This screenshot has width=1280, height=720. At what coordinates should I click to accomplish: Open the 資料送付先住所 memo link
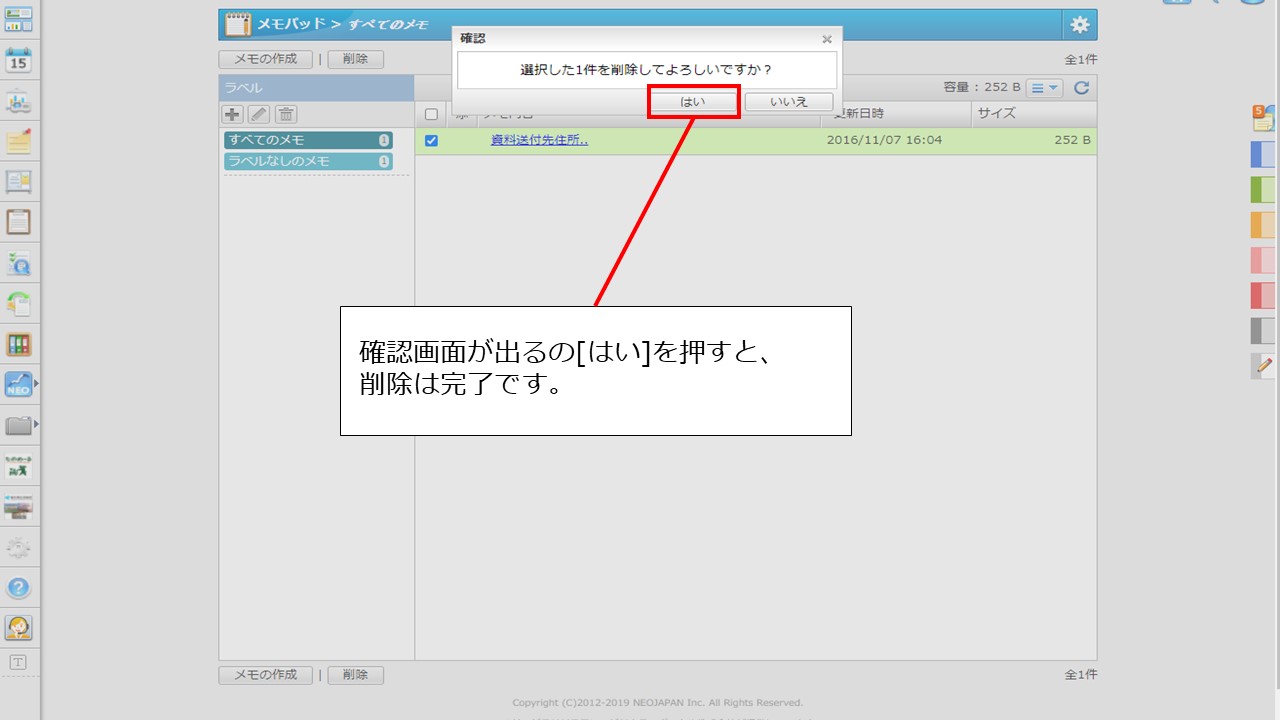pos(539,140)
